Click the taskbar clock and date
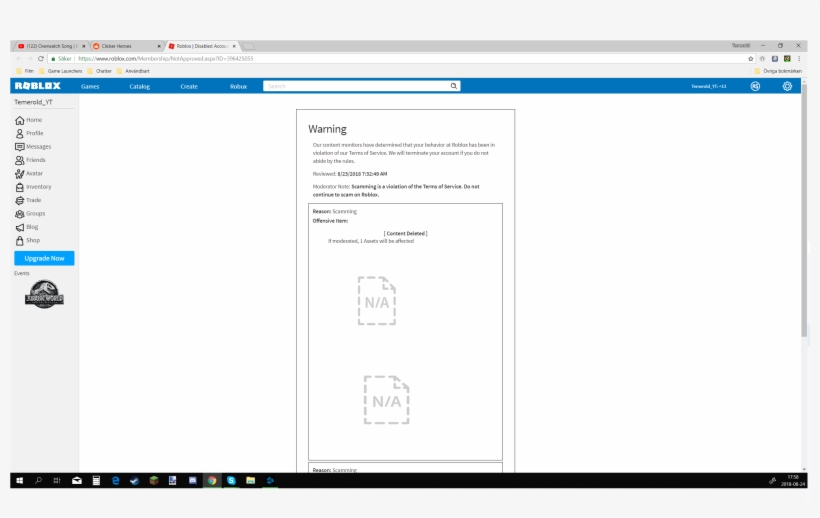This screenshot has height=518, width=820. point(793,480)
